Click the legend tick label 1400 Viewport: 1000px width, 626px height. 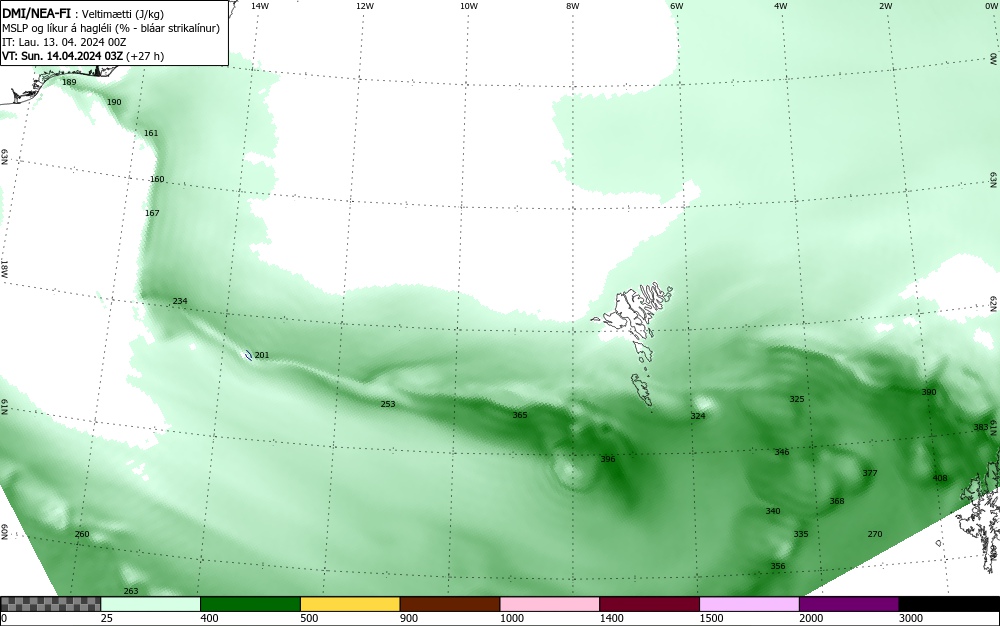(611, 618)
